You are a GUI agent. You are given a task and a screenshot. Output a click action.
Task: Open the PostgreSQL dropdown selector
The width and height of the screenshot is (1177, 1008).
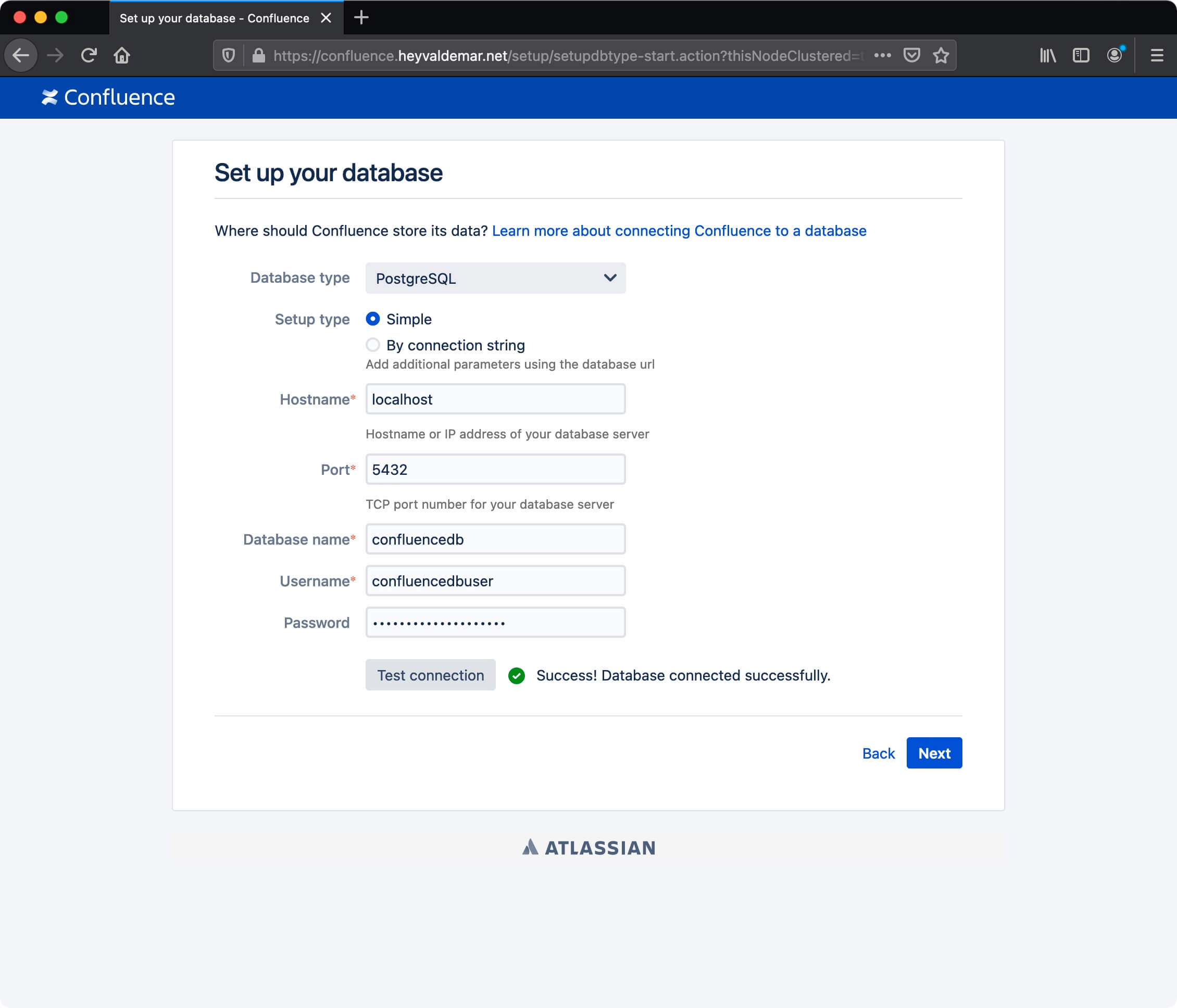(495, 278)
